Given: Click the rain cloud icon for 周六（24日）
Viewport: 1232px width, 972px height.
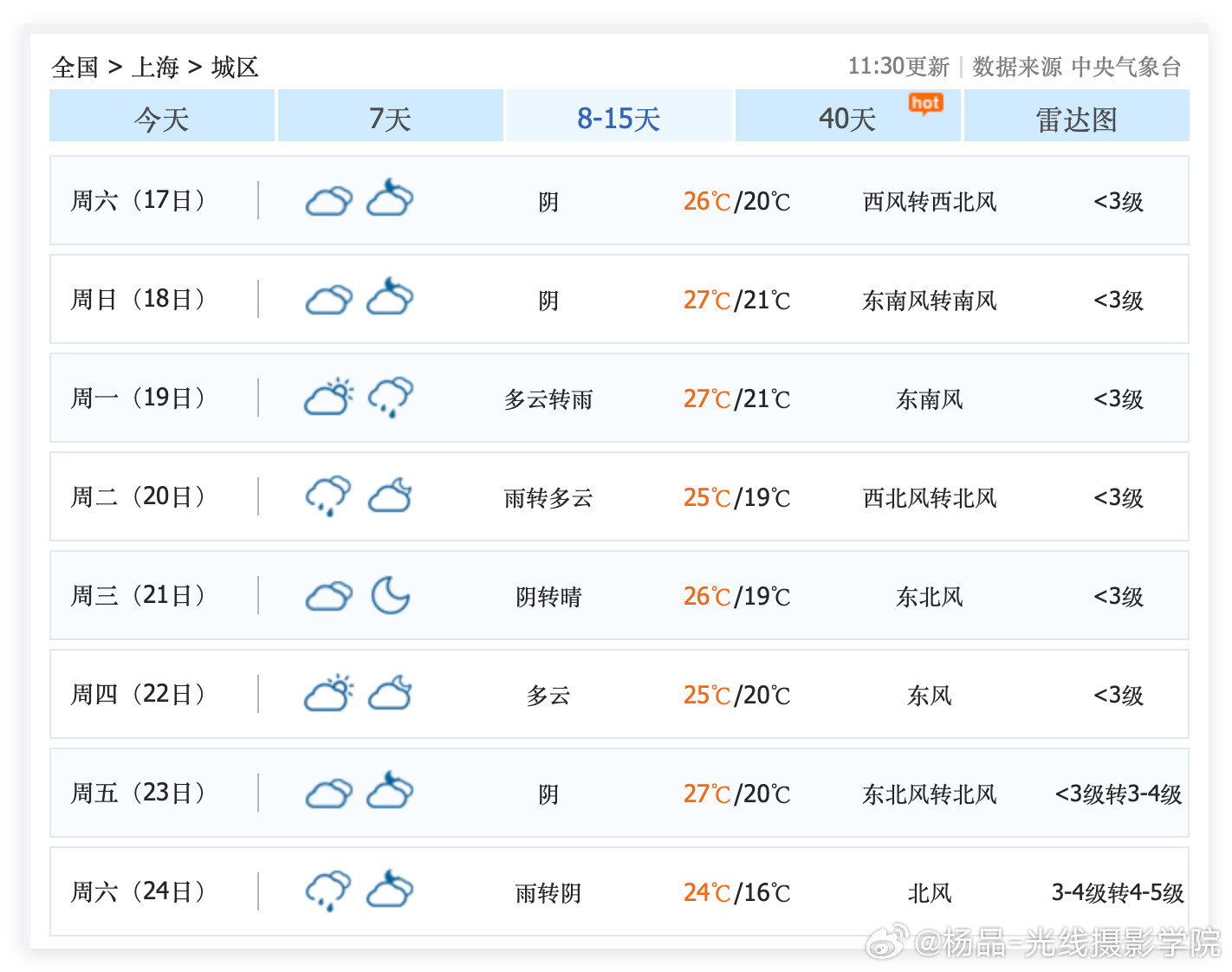Looking at the screenshot, I should pos(328,891).
